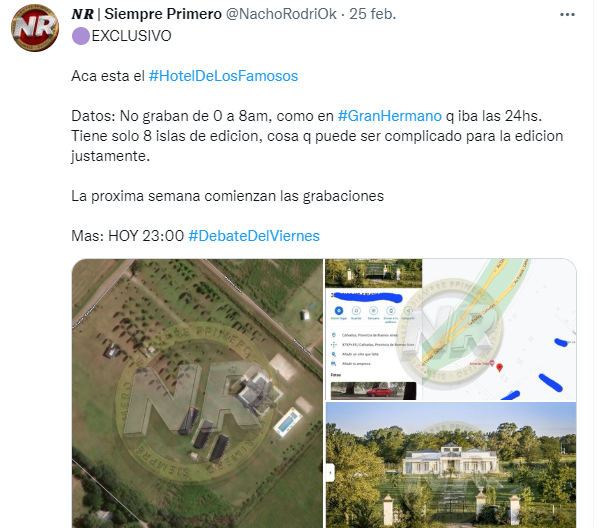This screenshot has height=528, width=598.
Task: Open the aerial satellite photo of the property
Action: click(197, 393)
